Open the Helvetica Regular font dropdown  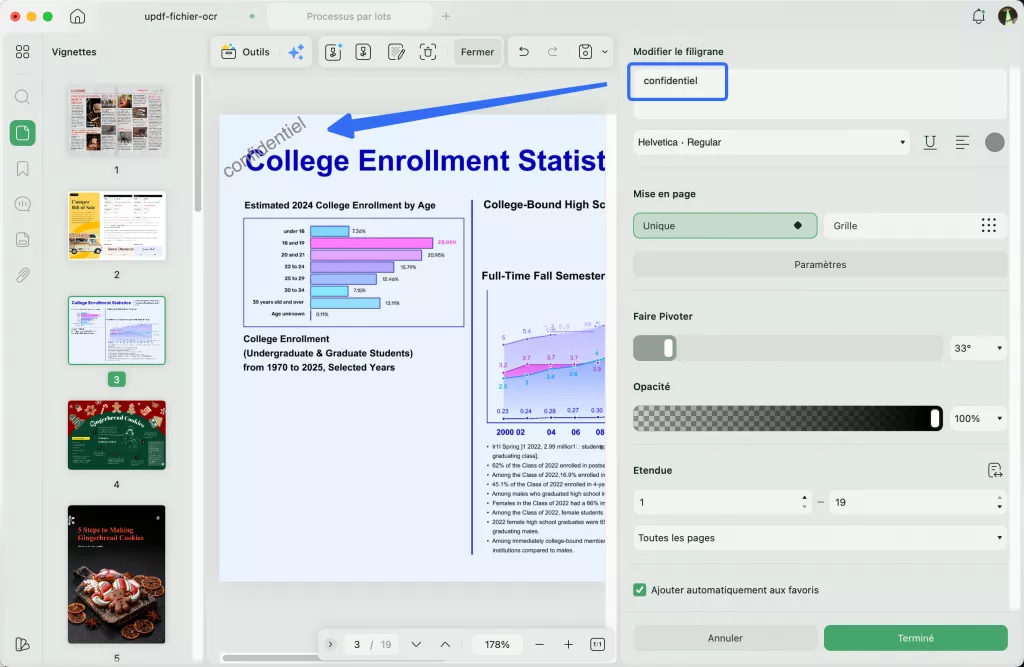point(771,142)
